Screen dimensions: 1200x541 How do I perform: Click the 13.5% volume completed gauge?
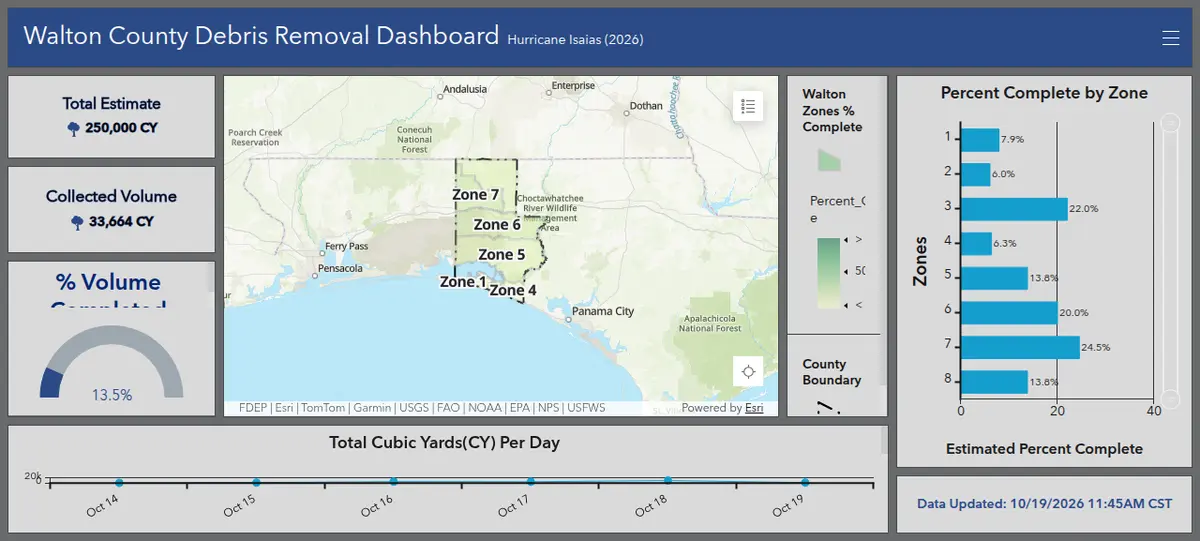(x=111, y=363)
